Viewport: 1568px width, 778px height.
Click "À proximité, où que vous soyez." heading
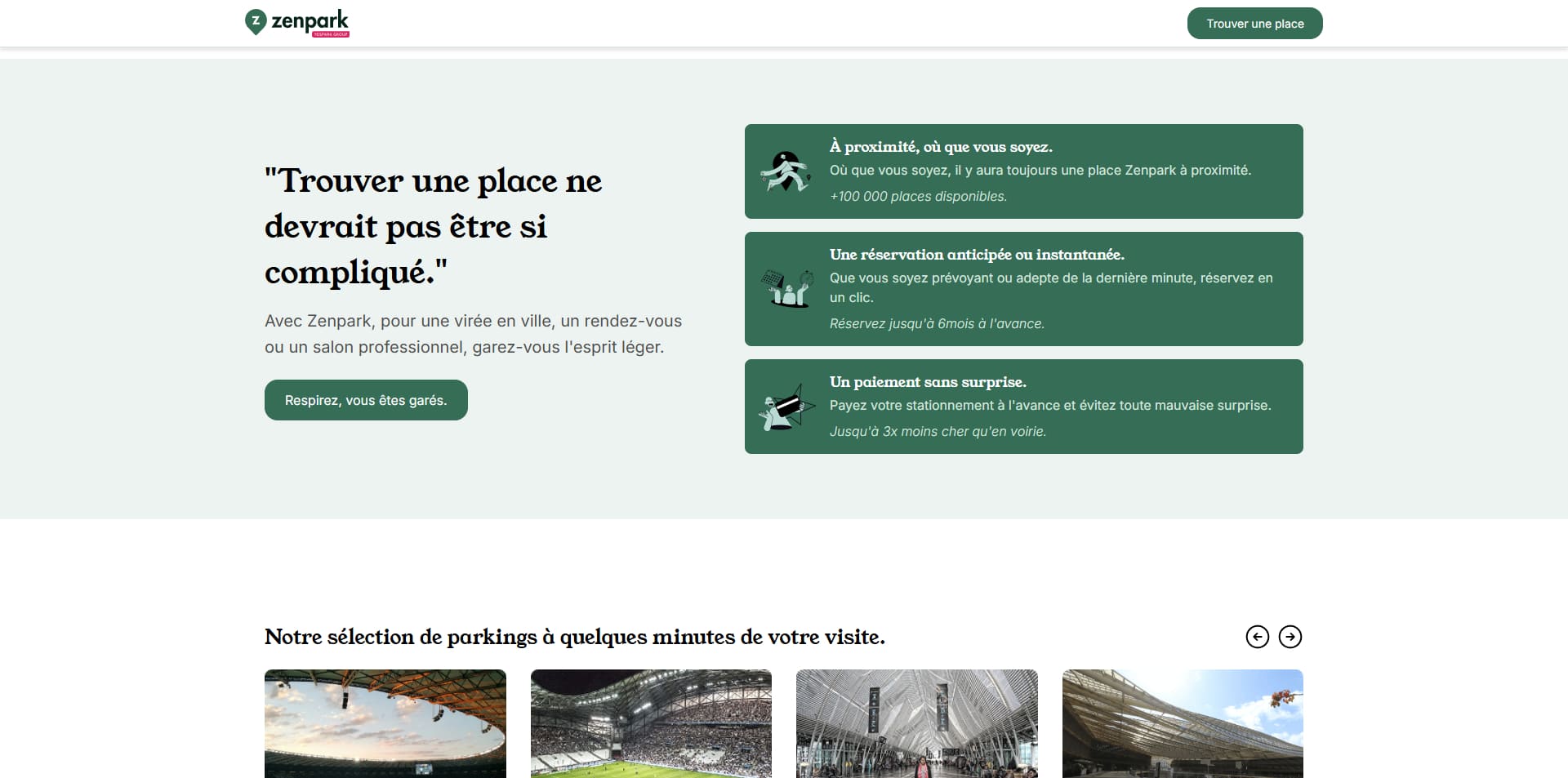[x=941, y=147]
